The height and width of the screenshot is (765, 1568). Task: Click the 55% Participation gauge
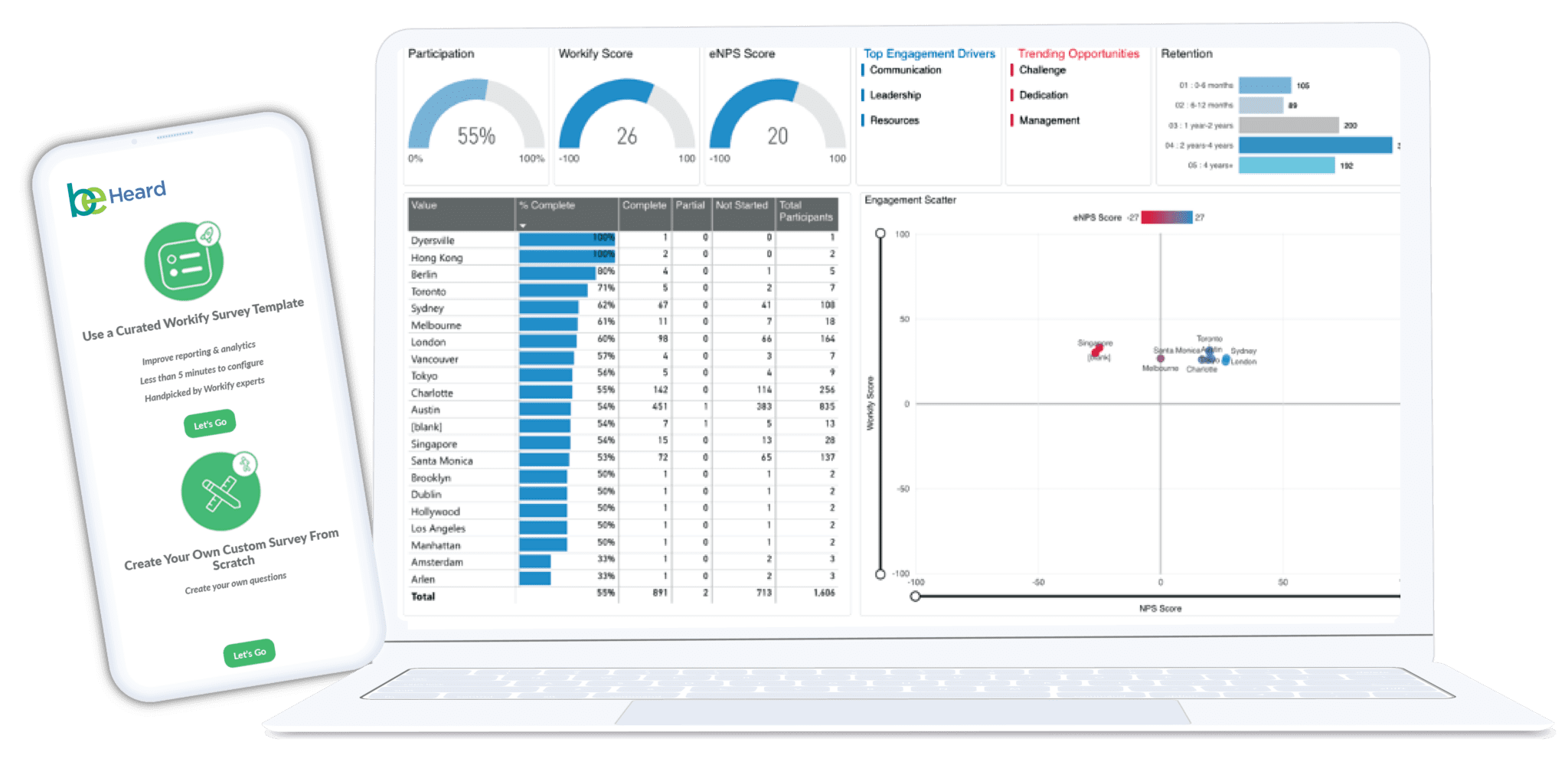click(x=476, y=115)
